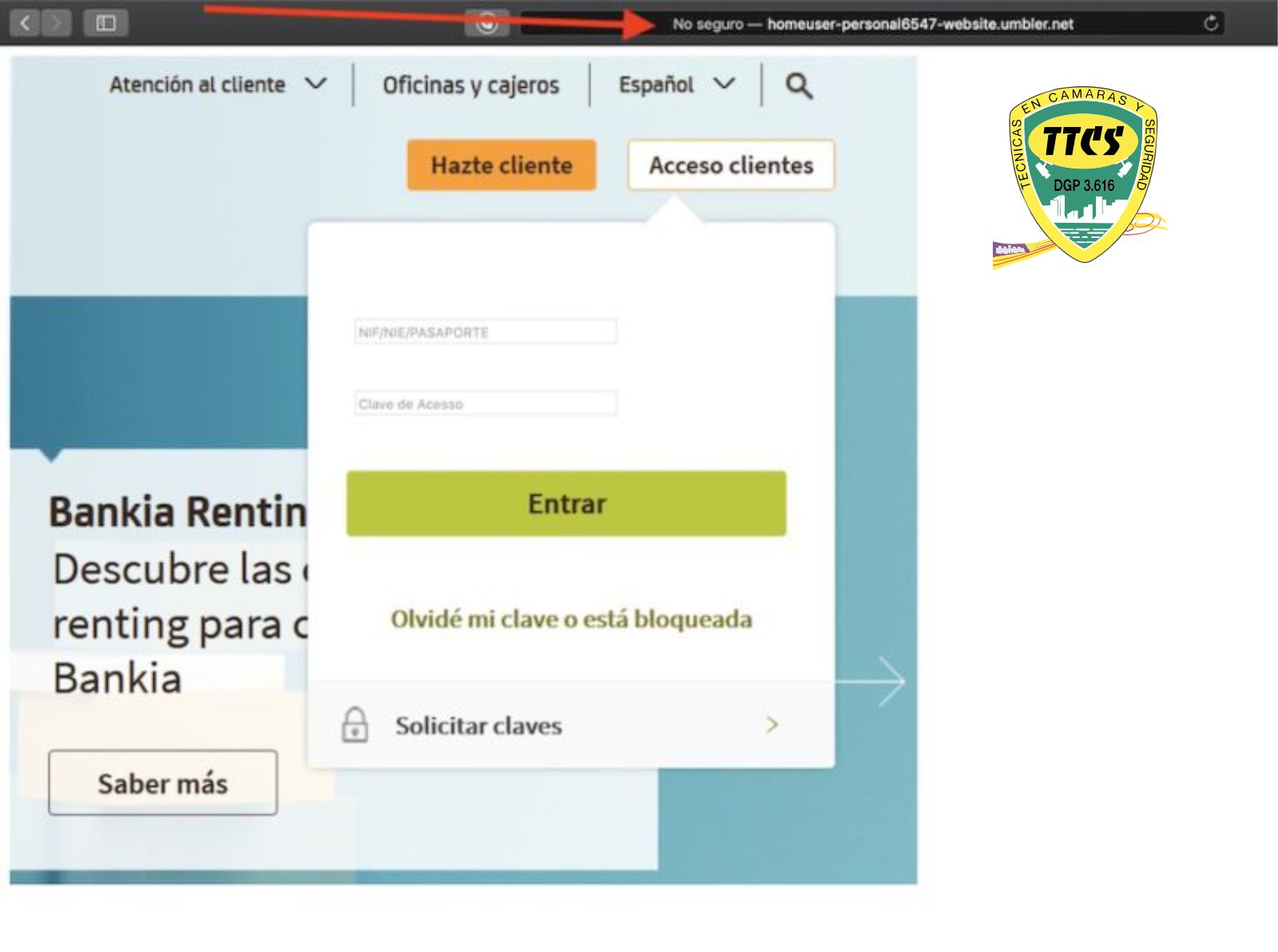Go forward with the browser forward arrow
This screenshot has width=1278, height=952.
(56, 23)
